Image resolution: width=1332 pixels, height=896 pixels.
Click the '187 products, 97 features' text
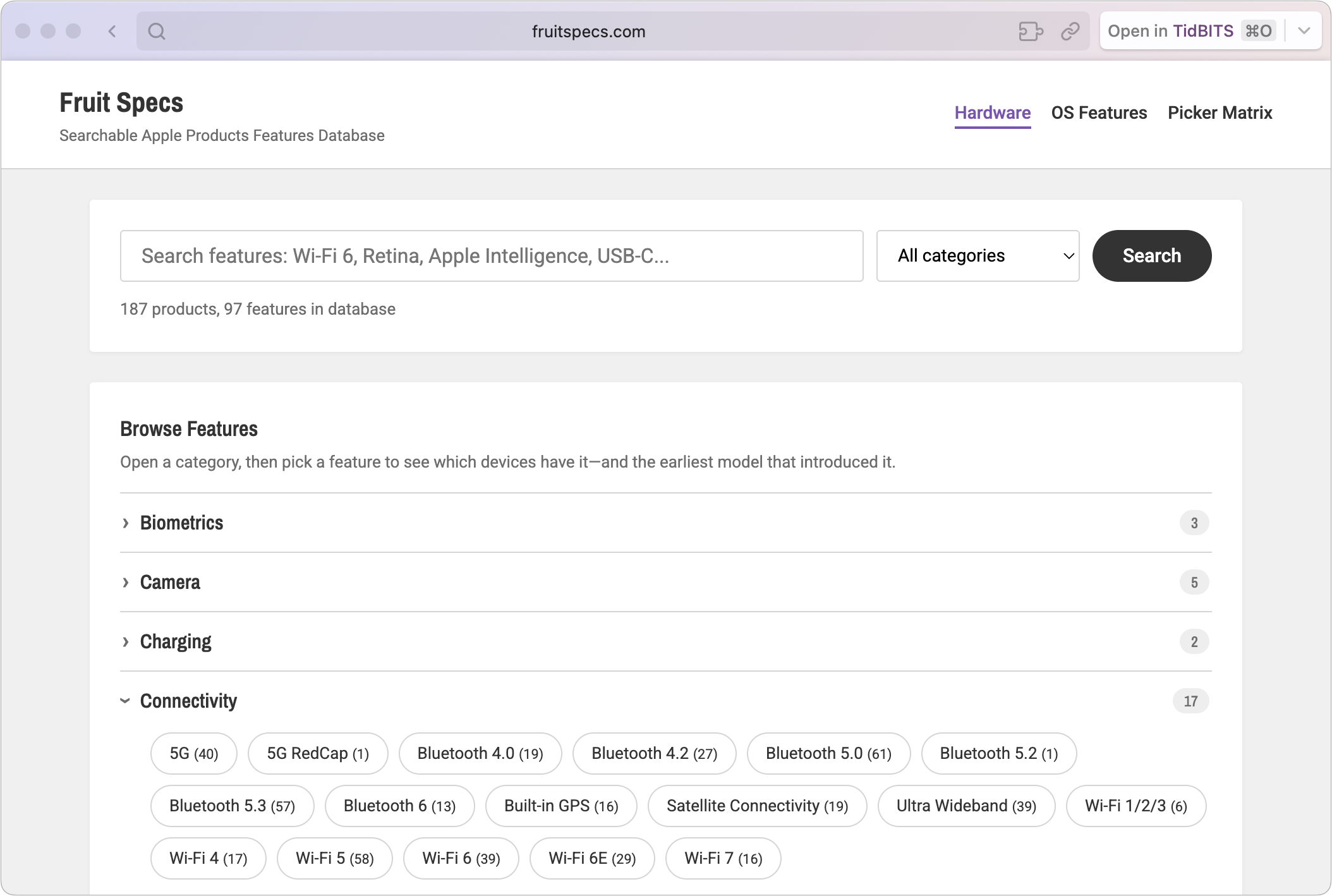(x=258, y=309)
